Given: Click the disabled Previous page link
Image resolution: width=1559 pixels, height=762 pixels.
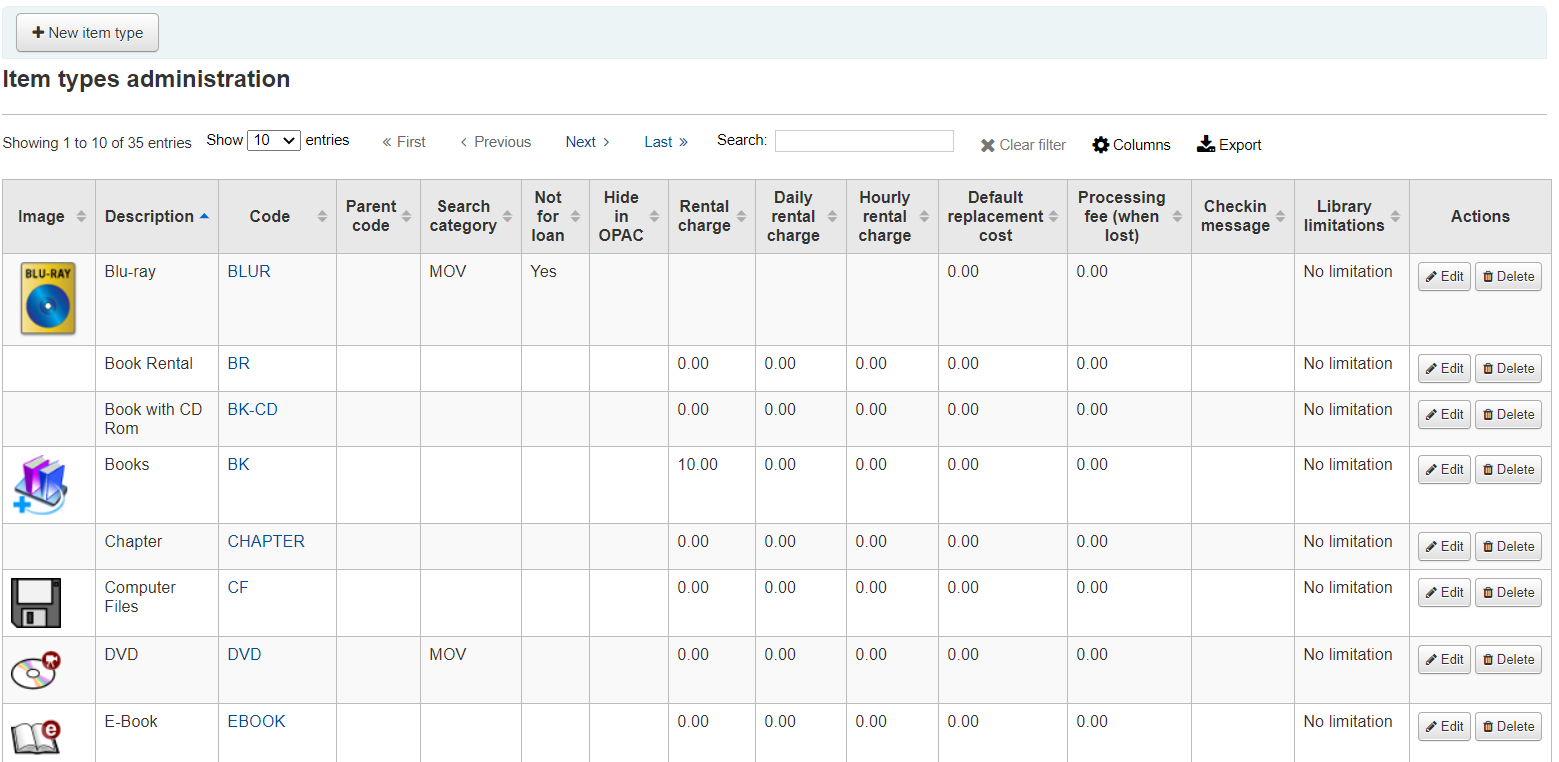Looking at the screenshot, I should (495, 142).
